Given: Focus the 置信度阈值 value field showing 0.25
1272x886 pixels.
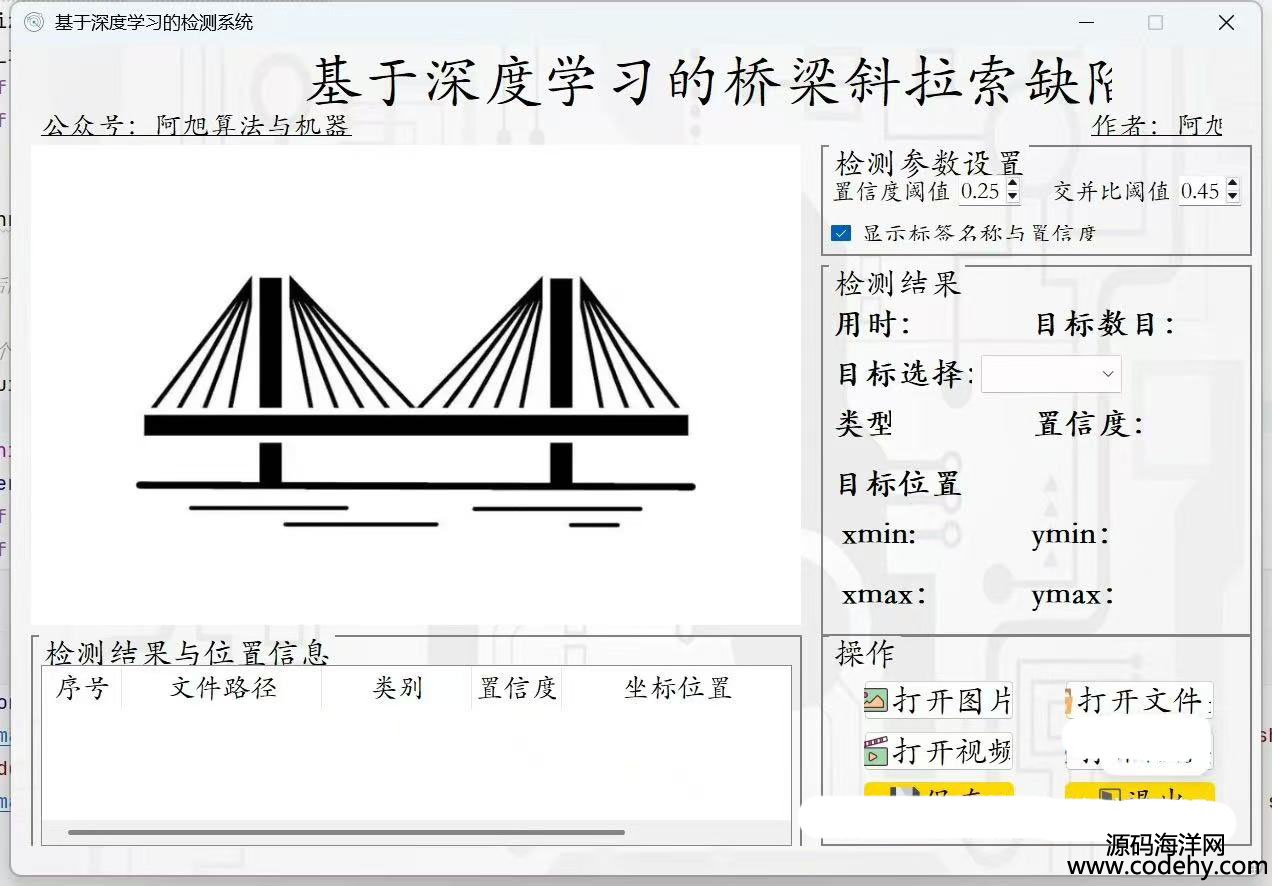Looking at the screenshot, I should [981, 191].
